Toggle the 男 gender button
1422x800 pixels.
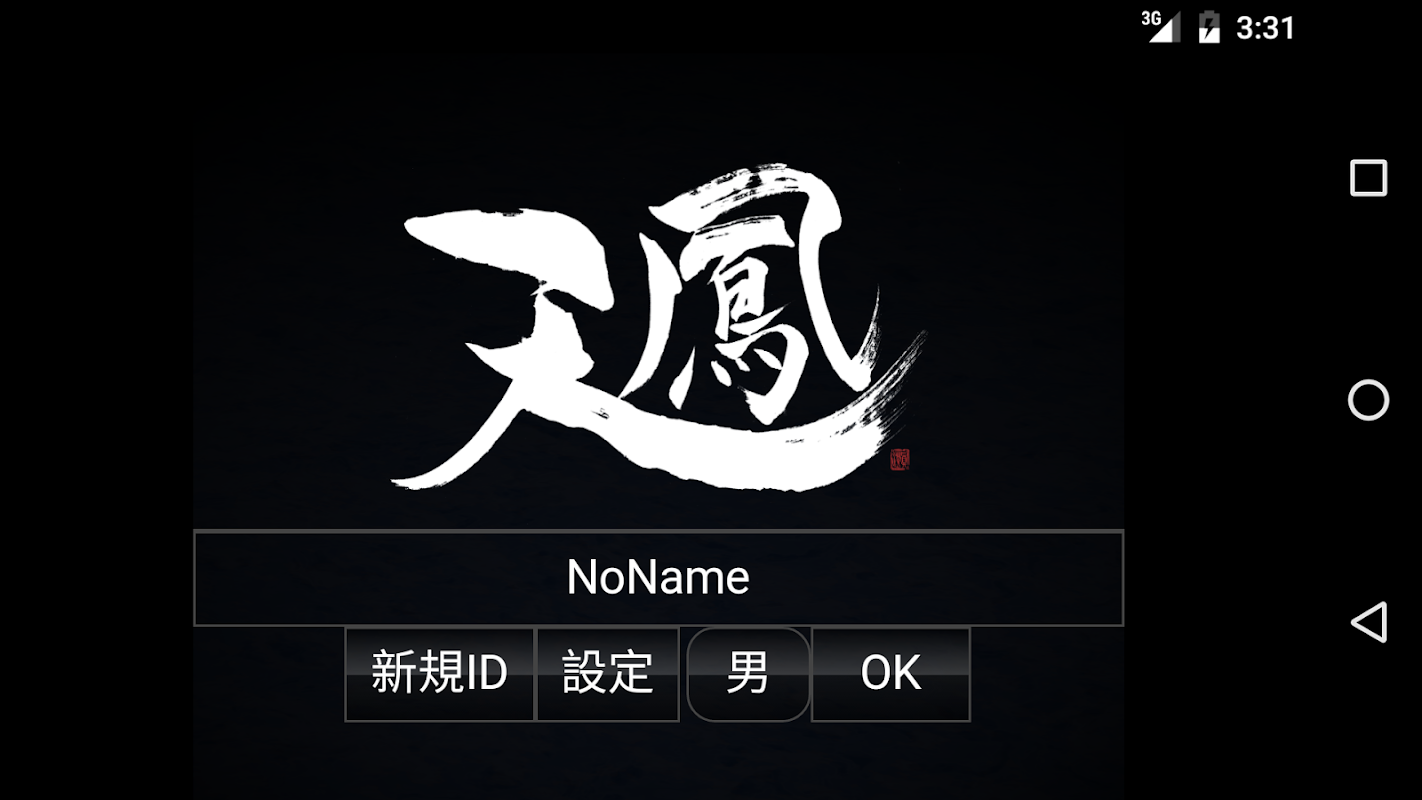[x=748, y=674]
